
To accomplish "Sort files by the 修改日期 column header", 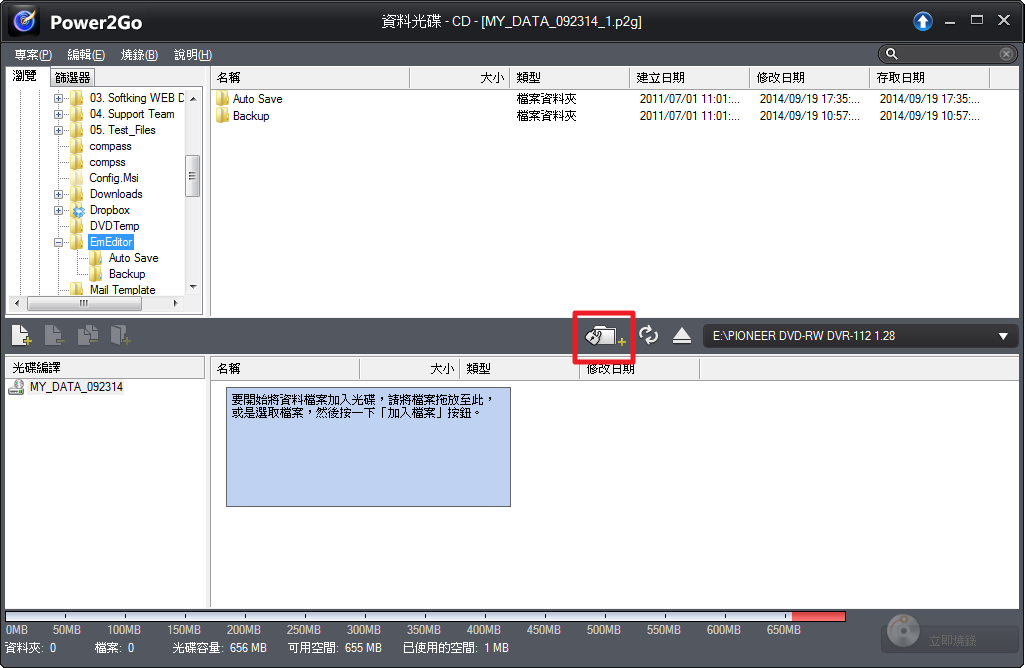I will point(780,77).
